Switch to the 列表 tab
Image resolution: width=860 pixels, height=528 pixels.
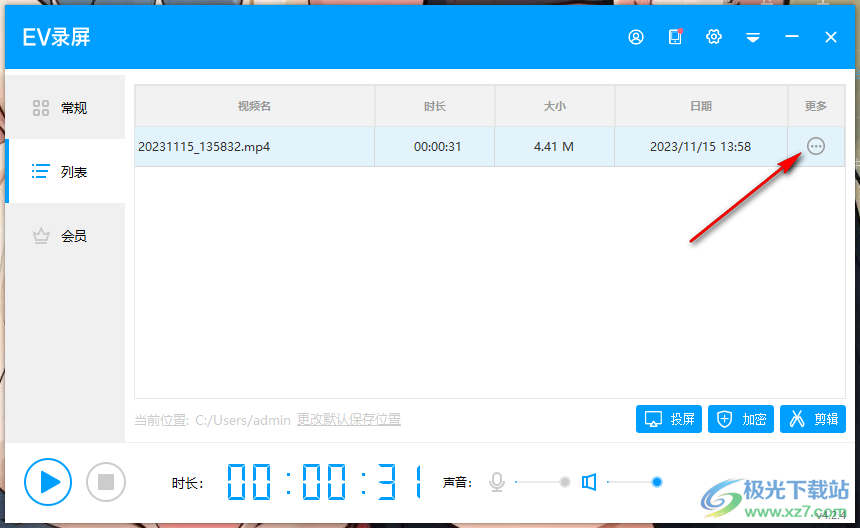click(x=65, y=172)
